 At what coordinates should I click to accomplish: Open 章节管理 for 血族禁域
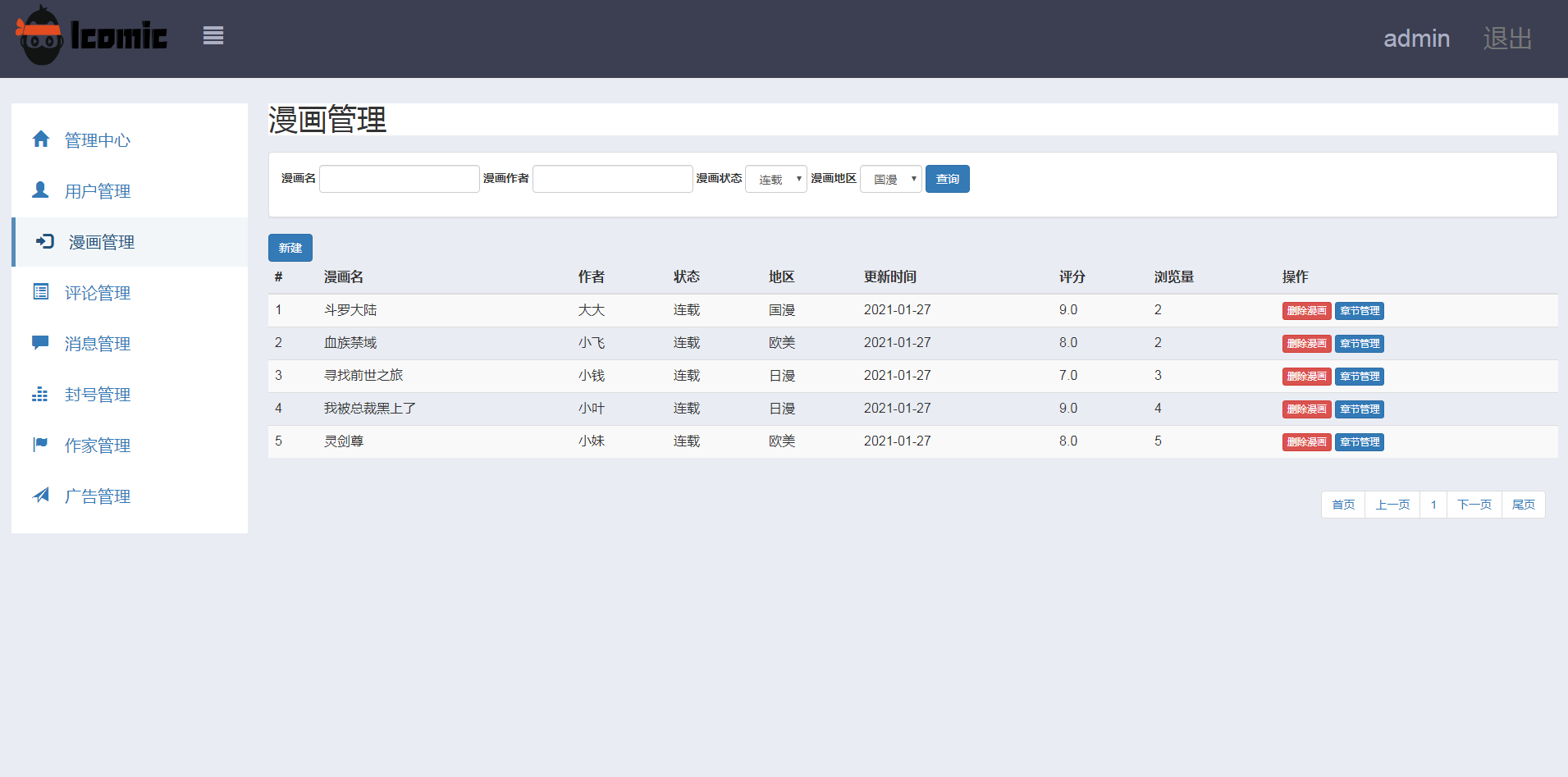pos(1360,344)
